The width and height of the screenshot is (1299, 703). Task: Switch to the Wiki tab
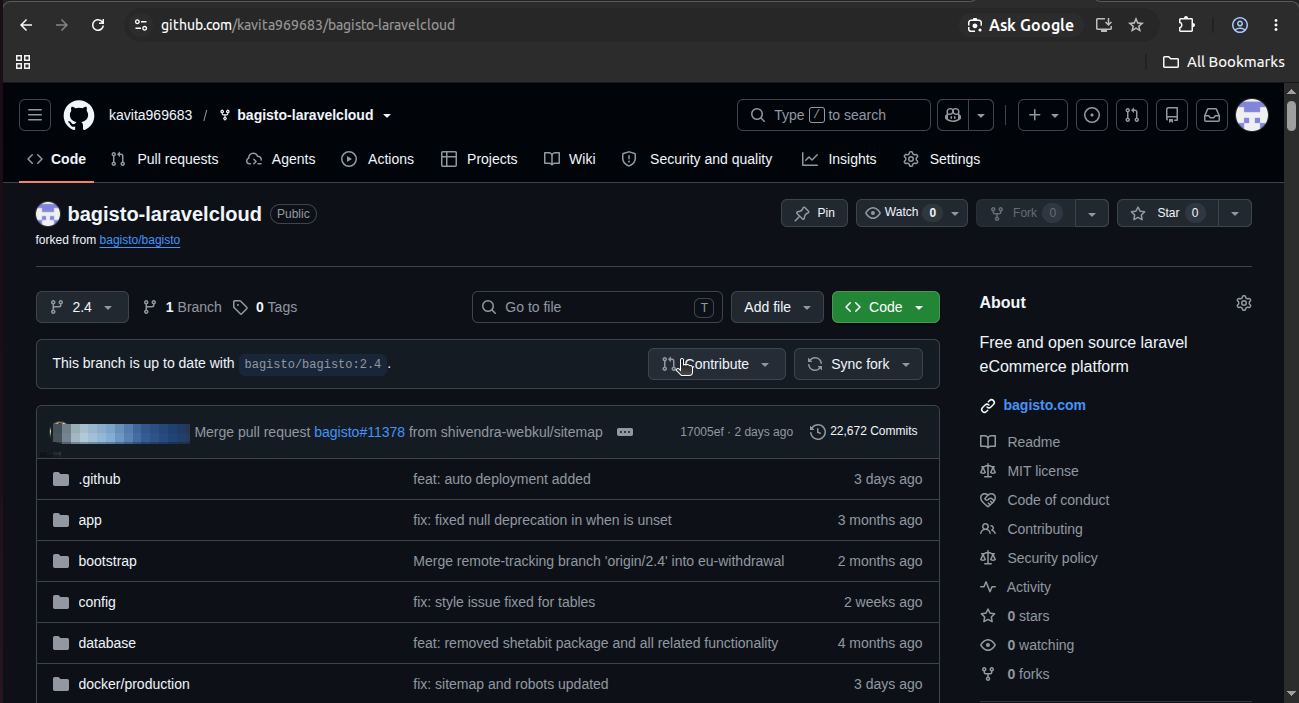(570, 159)
